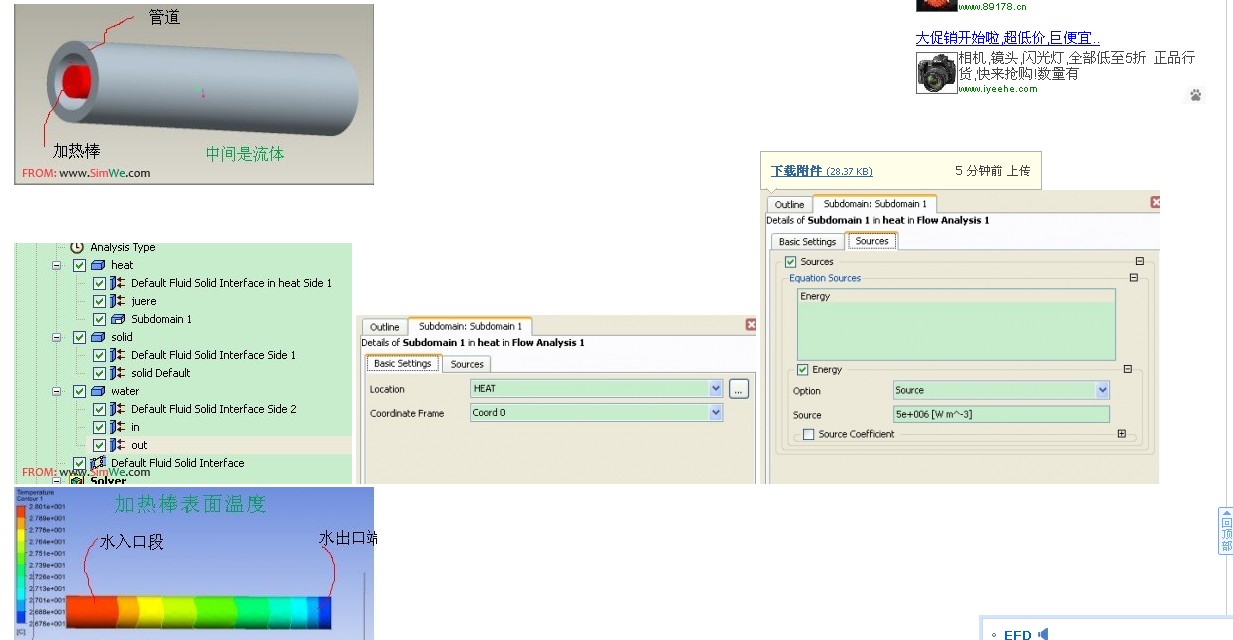
Task: Click the Source value input field
Action: [x=1000, y=415]
